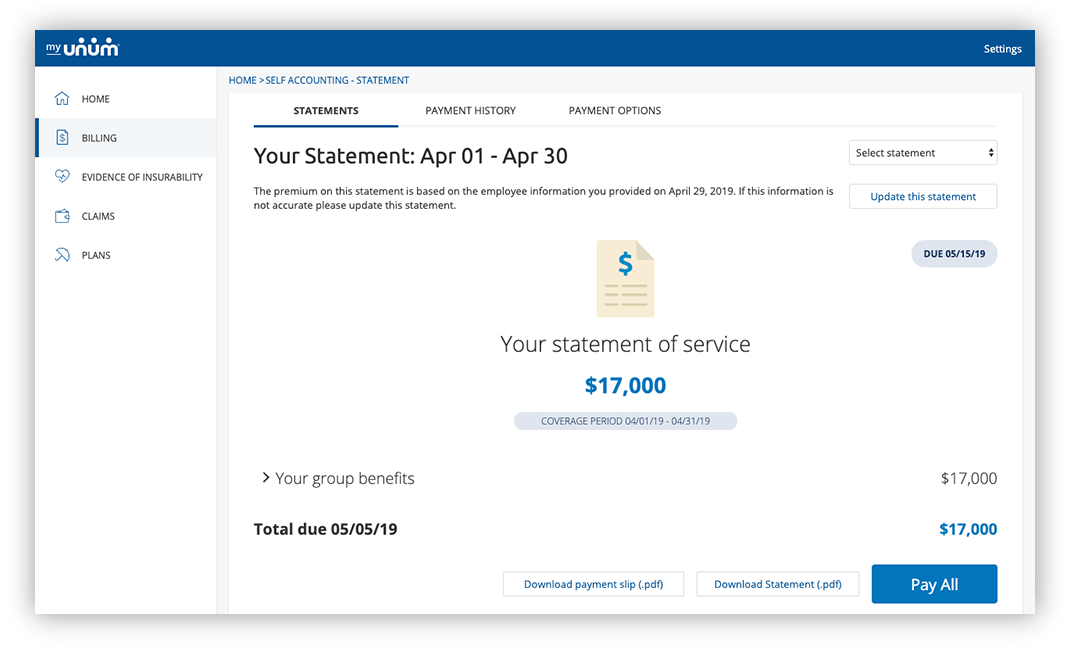Click the DUE 05/15/19 badge
1070x650 pixels.
(x=954, y=253)
